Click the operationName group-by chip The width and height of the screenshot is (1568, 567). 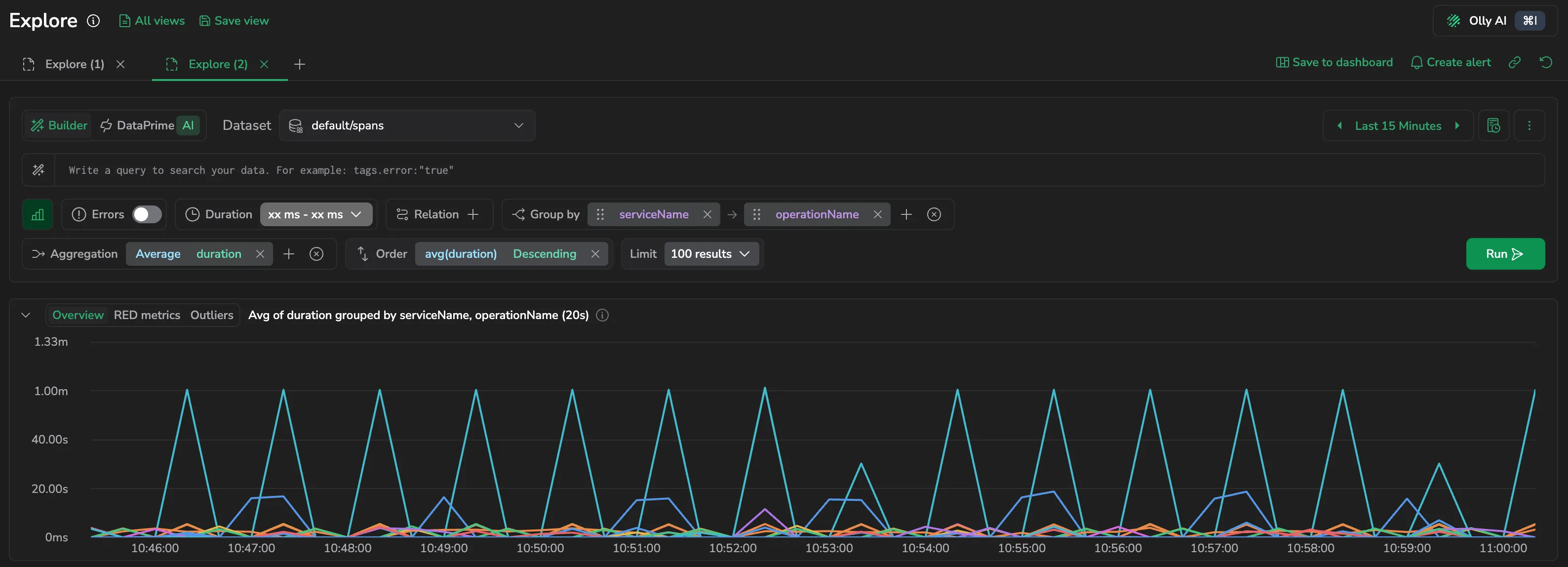(x=817, y=214)
